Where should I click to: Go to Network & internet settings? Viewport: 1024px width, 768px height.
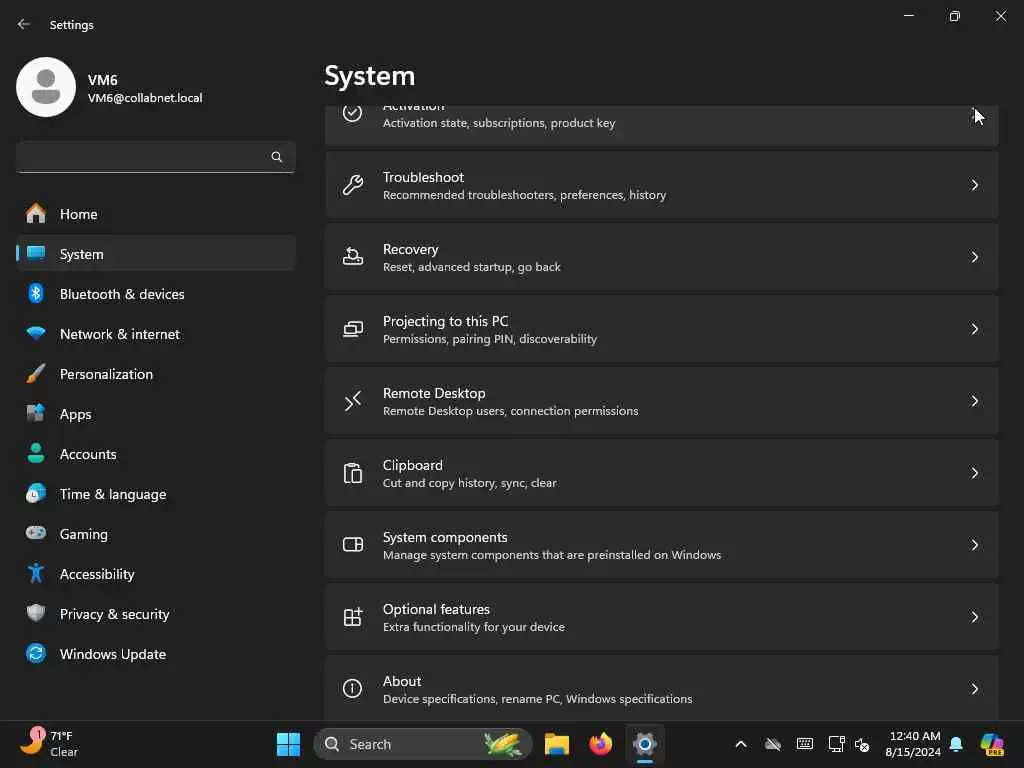pyautogui.click(x=156, y=334)
